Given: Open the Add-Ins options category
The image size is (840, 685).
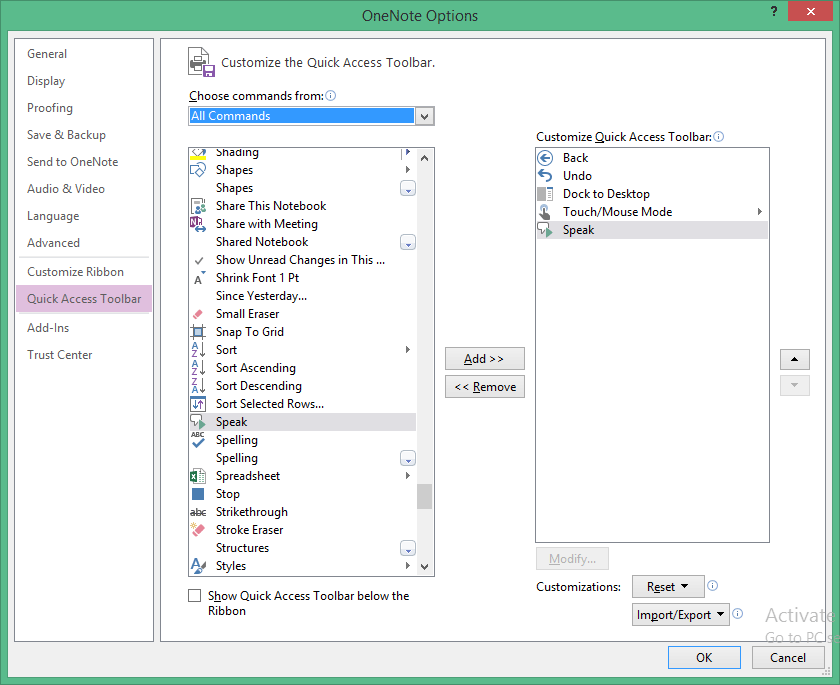Looking at the screenshot, I should click(48, 328).
